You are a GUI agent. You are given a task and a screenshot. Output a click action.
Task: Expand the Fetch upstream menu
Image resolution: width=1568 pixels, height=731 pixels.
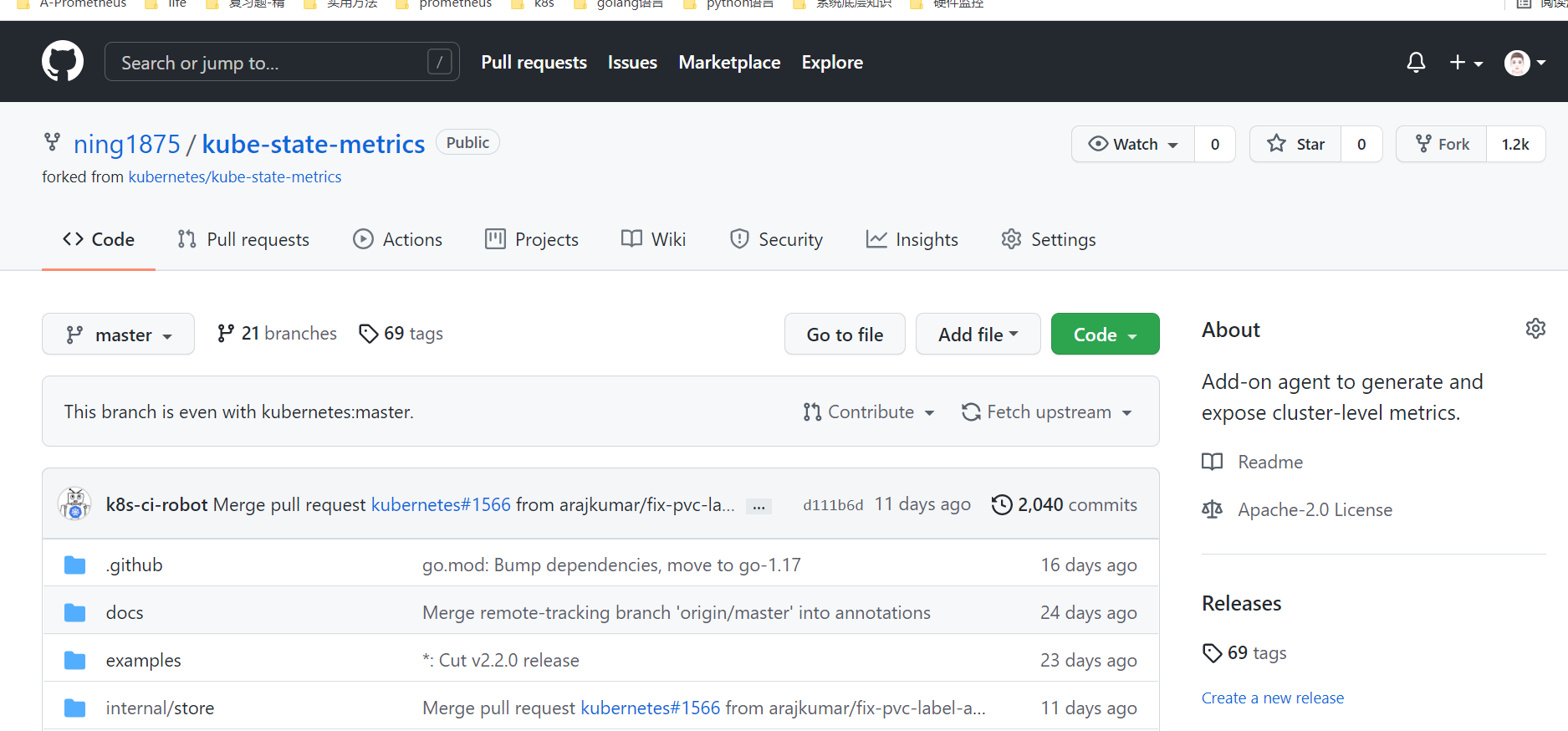[x=1047, y=412]
